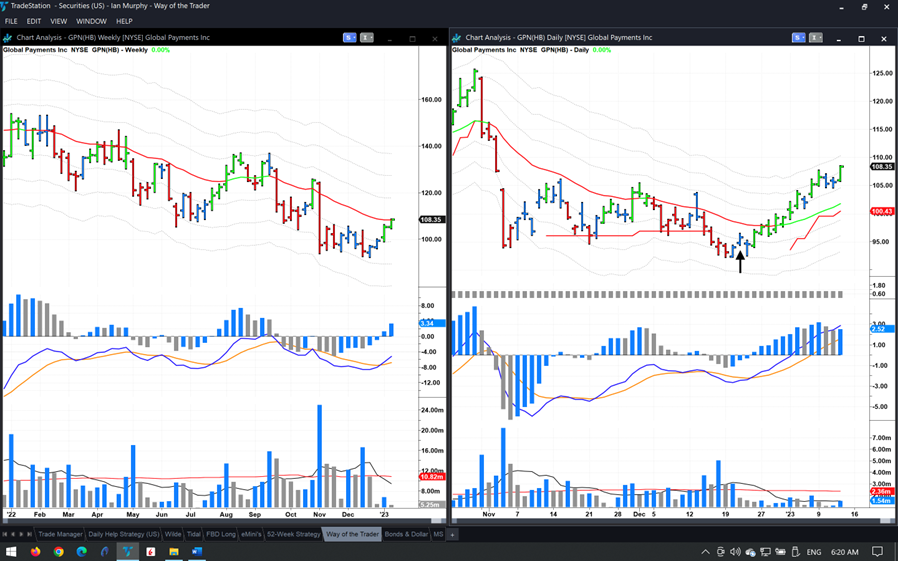Open the EDIT menu
This screenshot has width=898, height=561.
pyautogui.click(x=34, y=21)
